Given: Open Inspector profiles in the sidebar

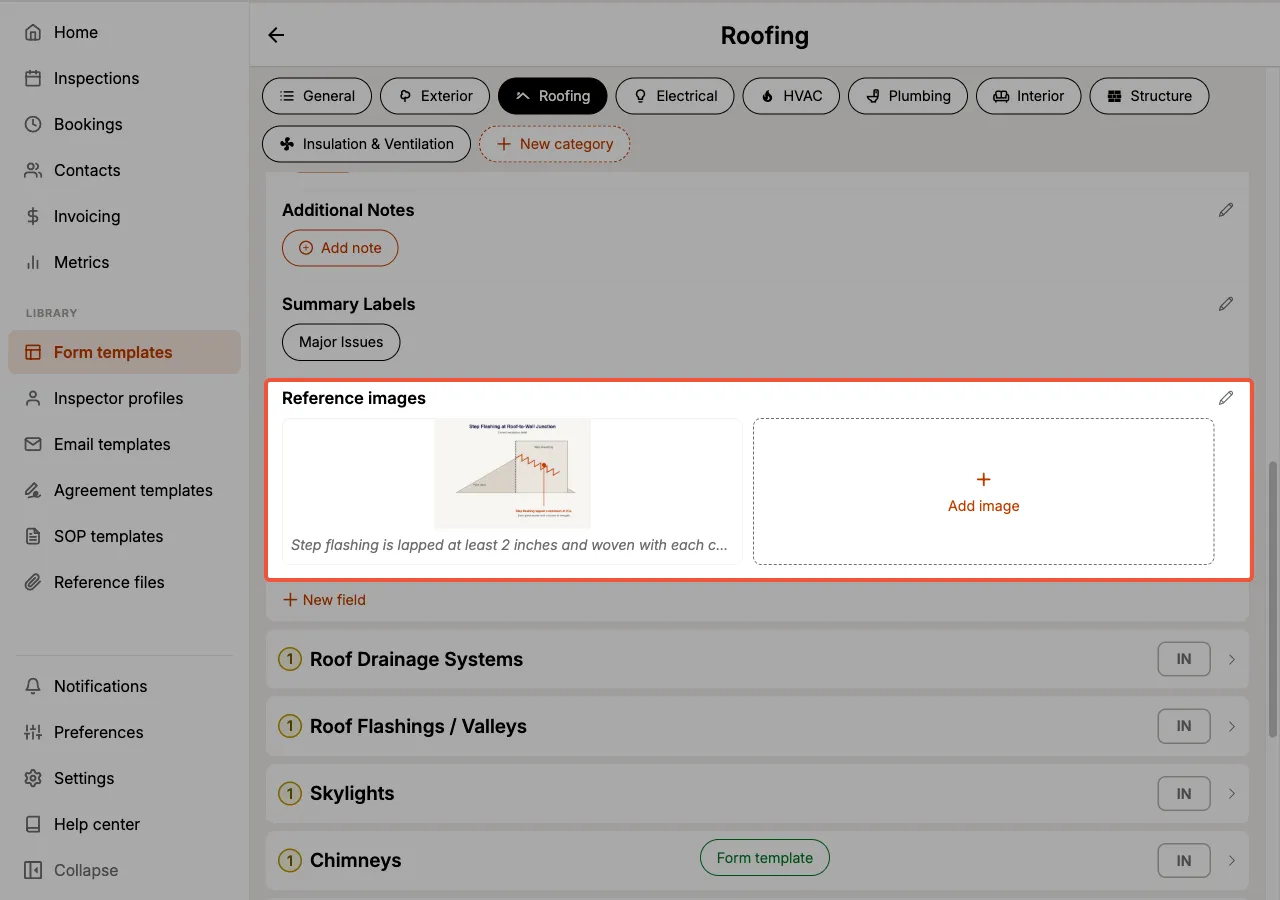Looking at the screenshot, I should click(125, 398).
